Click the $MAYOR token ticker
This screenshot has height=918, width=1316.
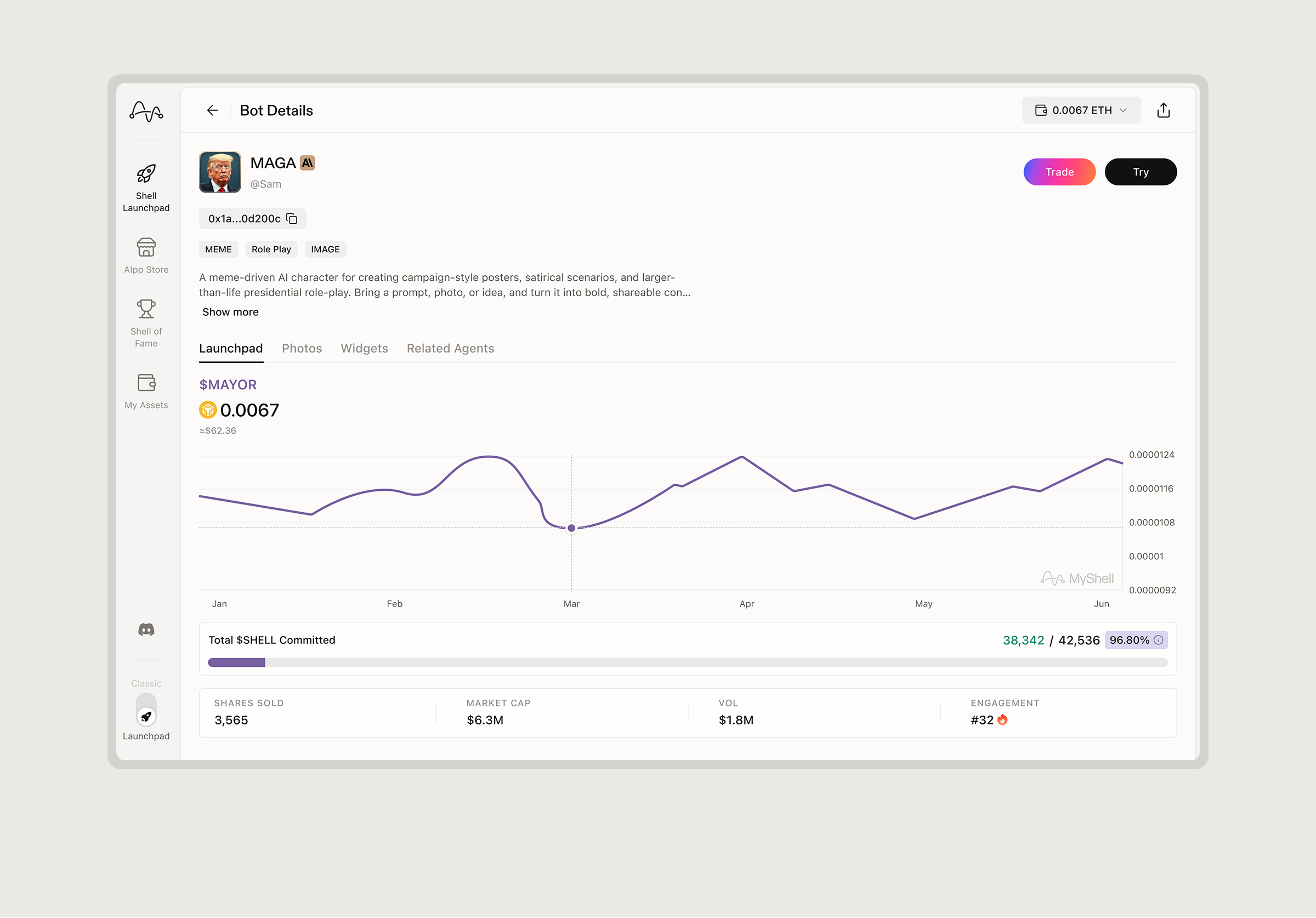[x=228, y=385]
